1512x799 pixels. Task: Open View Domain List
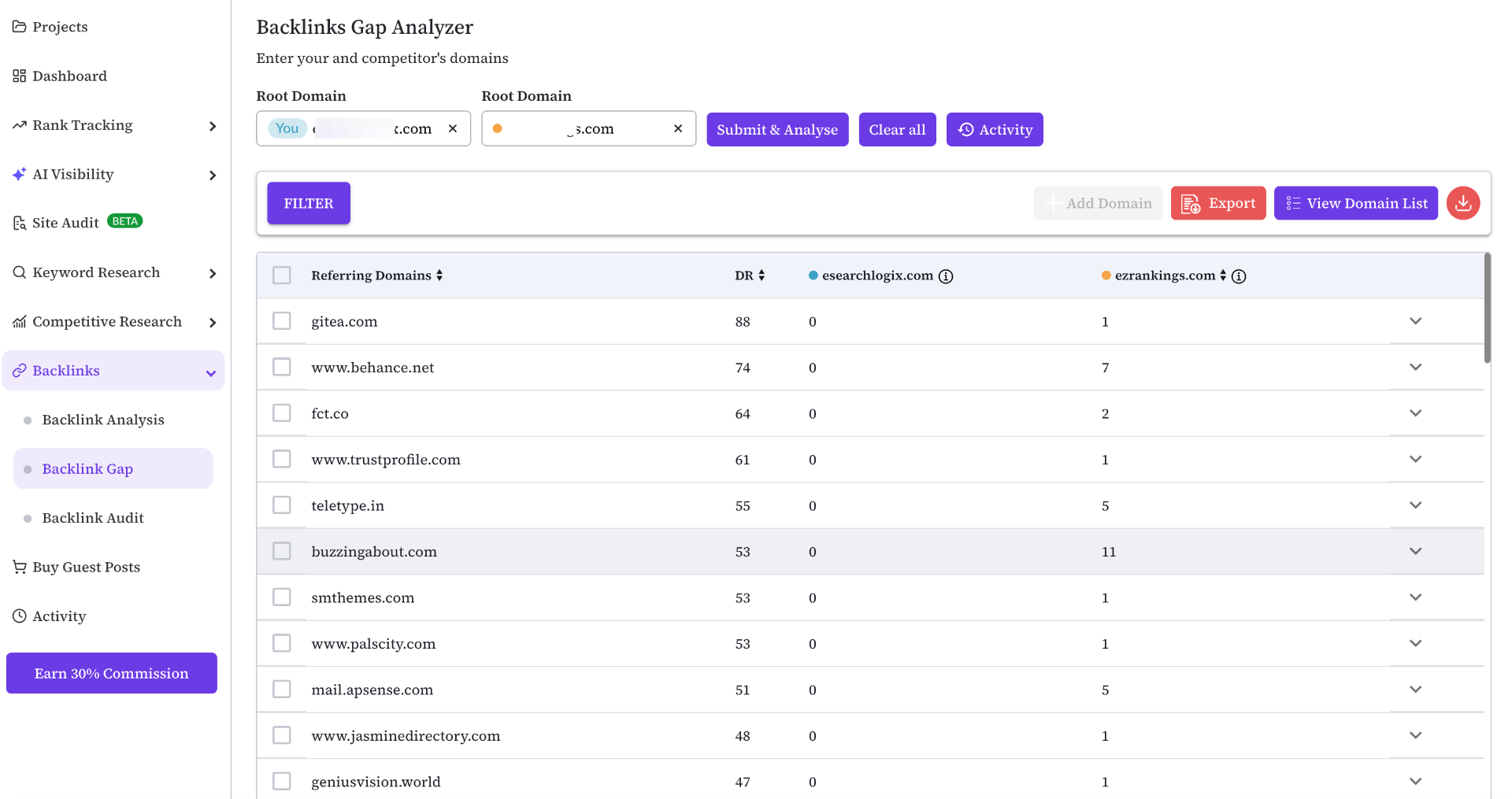(1356, 203)
